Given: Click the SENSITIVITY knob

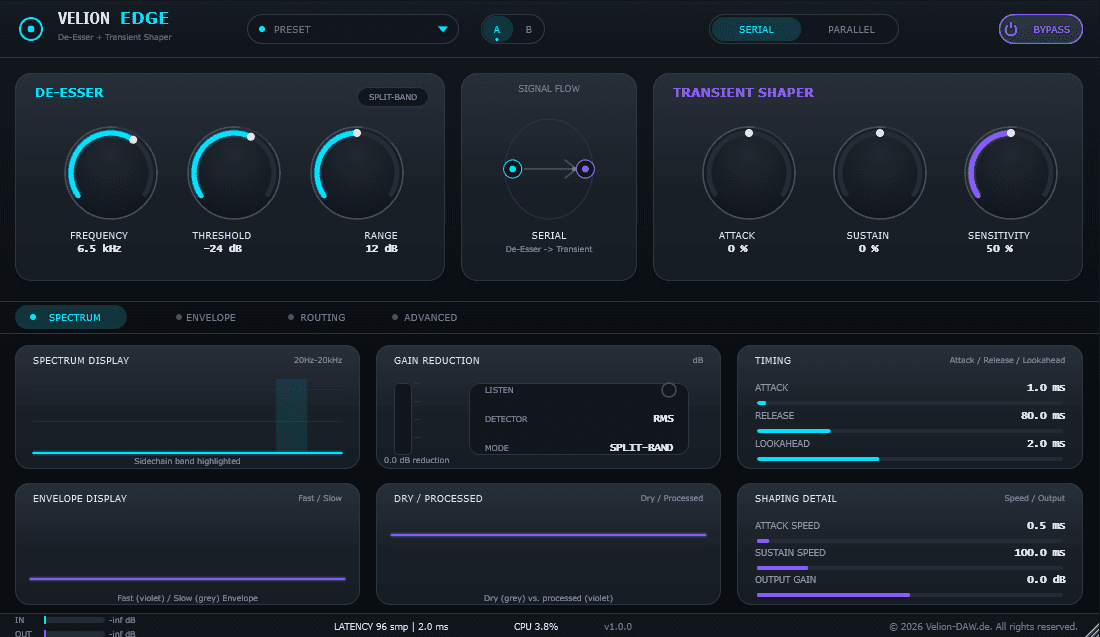Looking at the screenshot, I should point(1010,173).
